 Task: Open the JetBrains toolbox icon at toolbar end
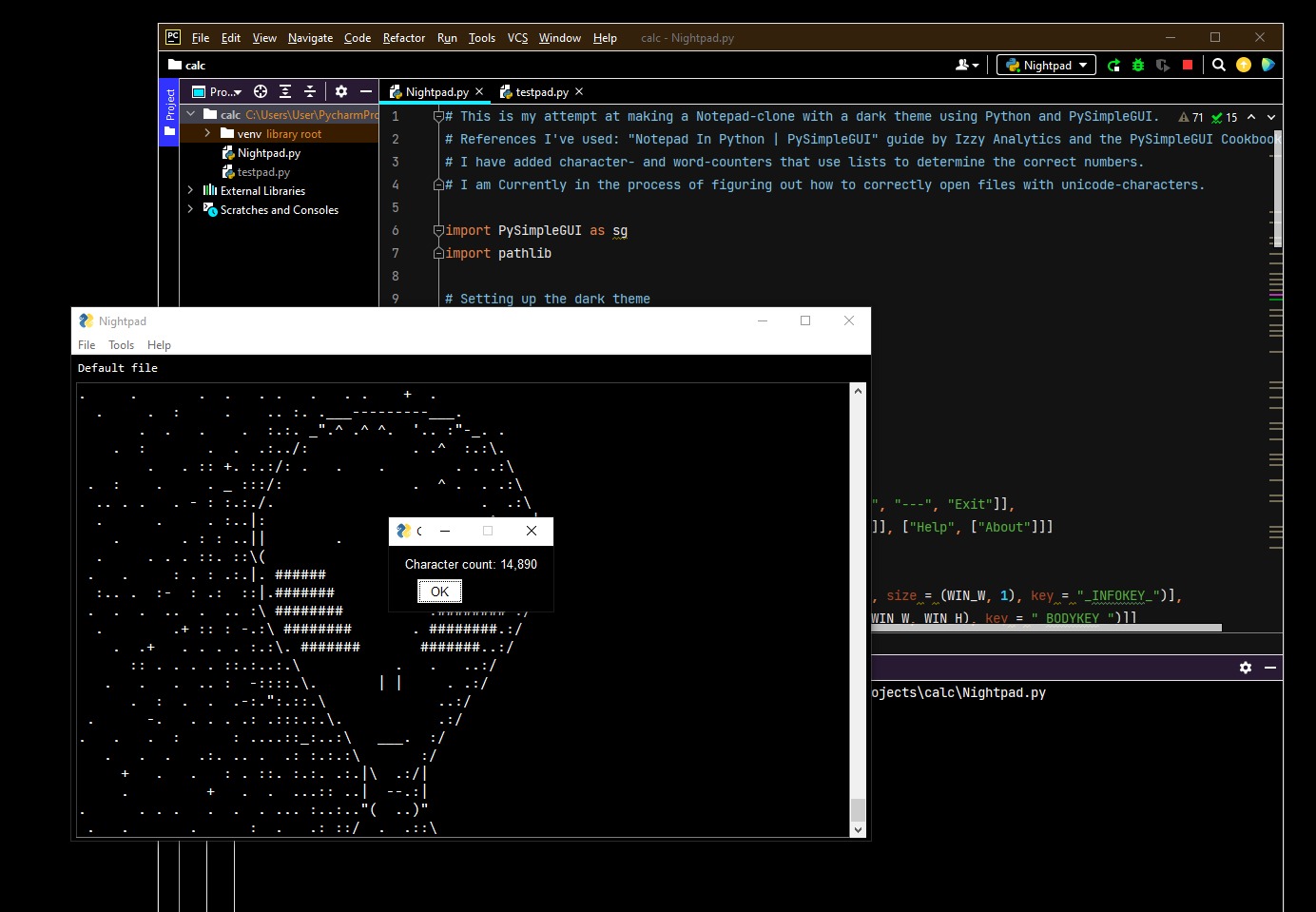click(x=1268, y=65)
